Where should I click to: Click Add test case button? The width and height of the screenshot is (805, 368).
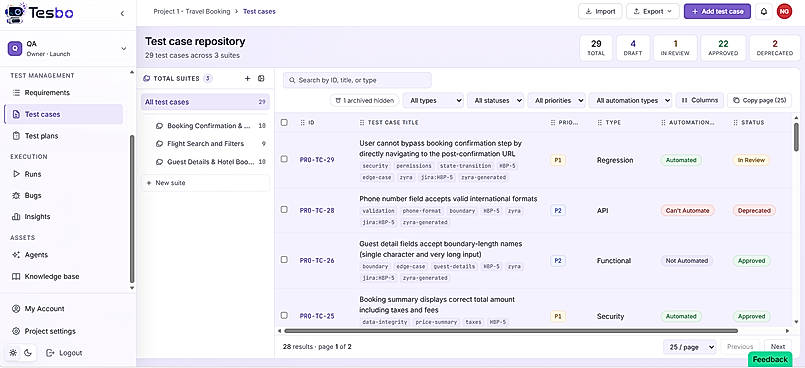point(717,11)
